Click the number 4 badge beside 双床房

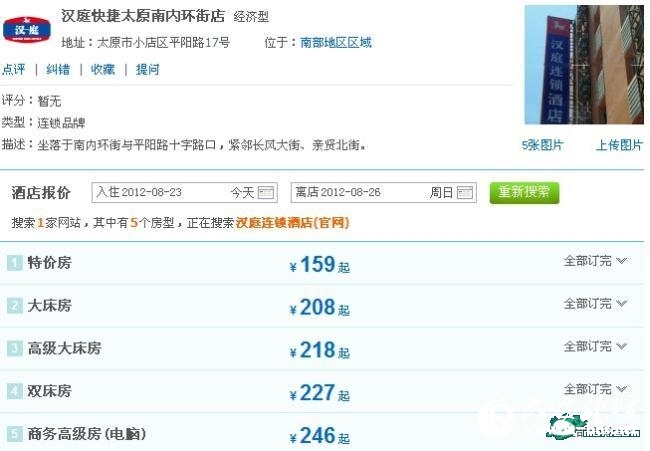point(15,391)
